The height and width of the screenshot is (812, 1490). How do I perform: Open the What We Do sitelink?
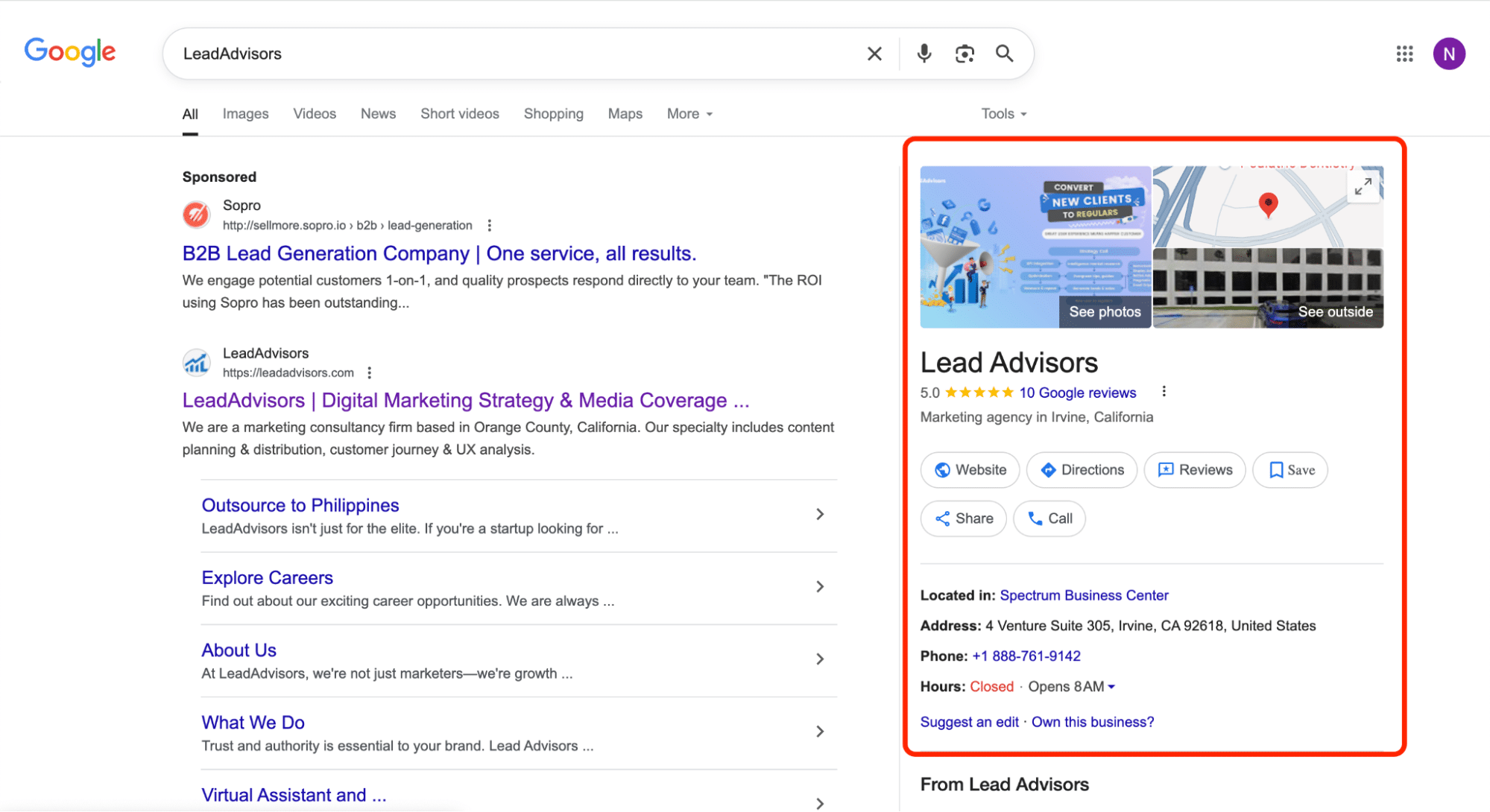pyautogui.click(x=253, y=723)
